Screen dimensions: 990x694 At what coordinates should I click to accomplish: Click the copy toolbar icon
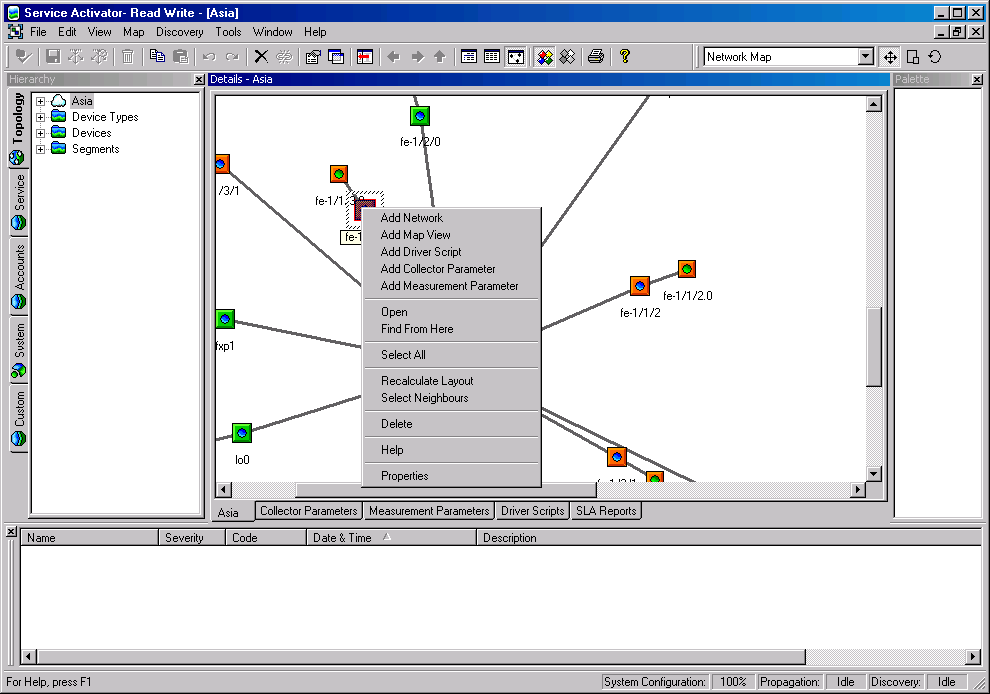coord(157,57)
